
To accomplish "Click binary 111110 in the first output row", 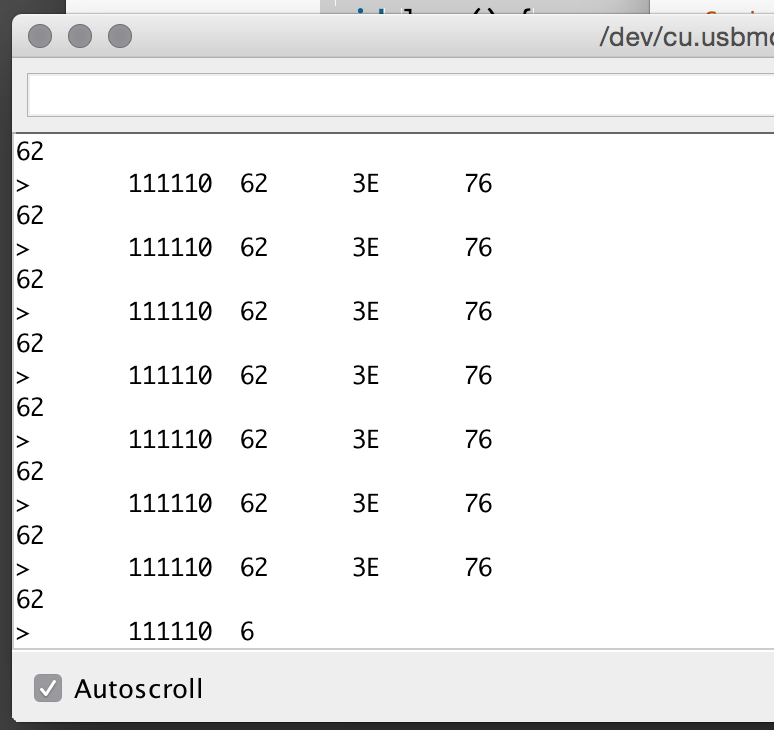I will tap(170, 184).
